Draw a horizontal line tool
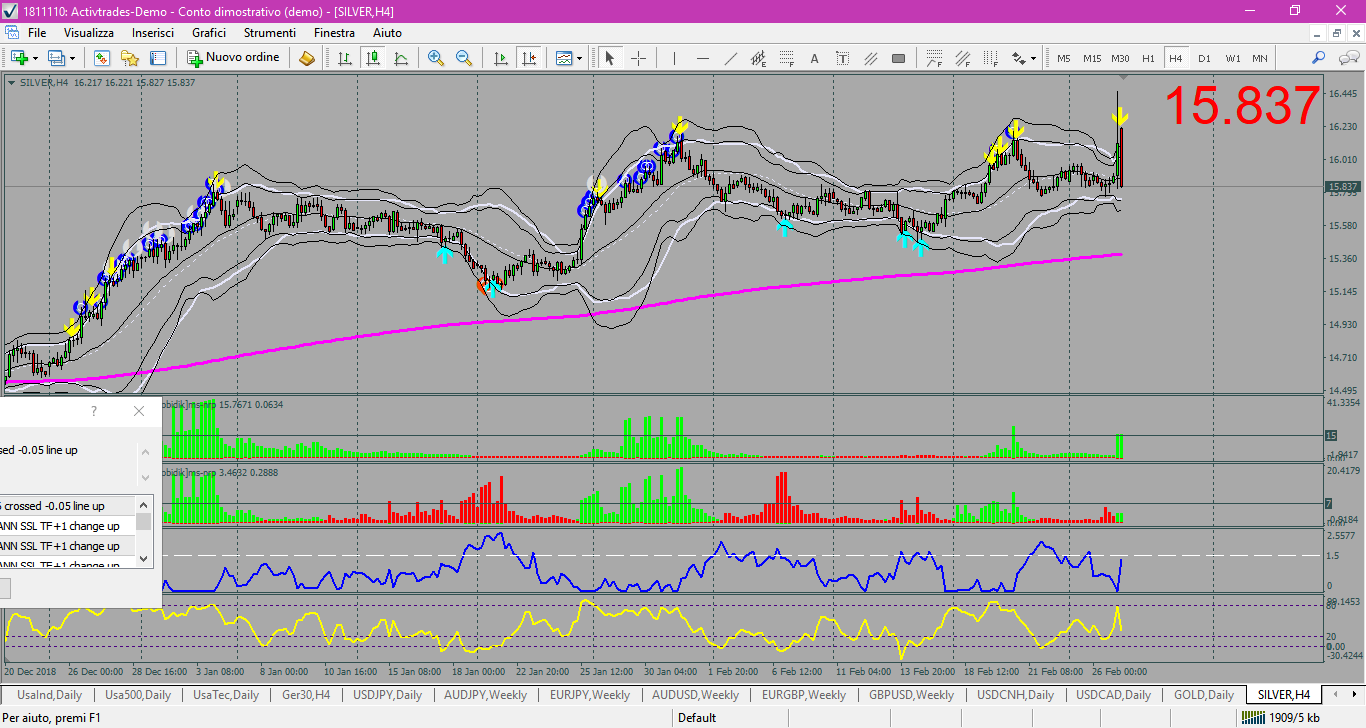 pyautogui.click(x=702, y=58)
